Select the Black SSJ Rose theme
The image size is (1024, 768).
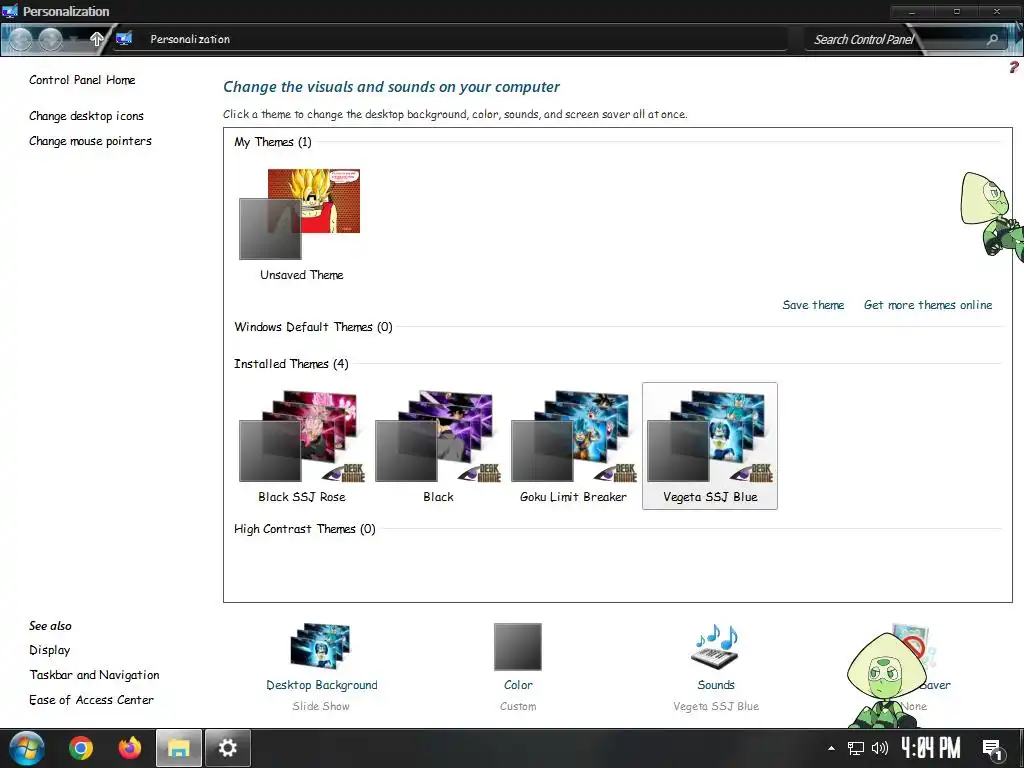[x=301, y=446]
